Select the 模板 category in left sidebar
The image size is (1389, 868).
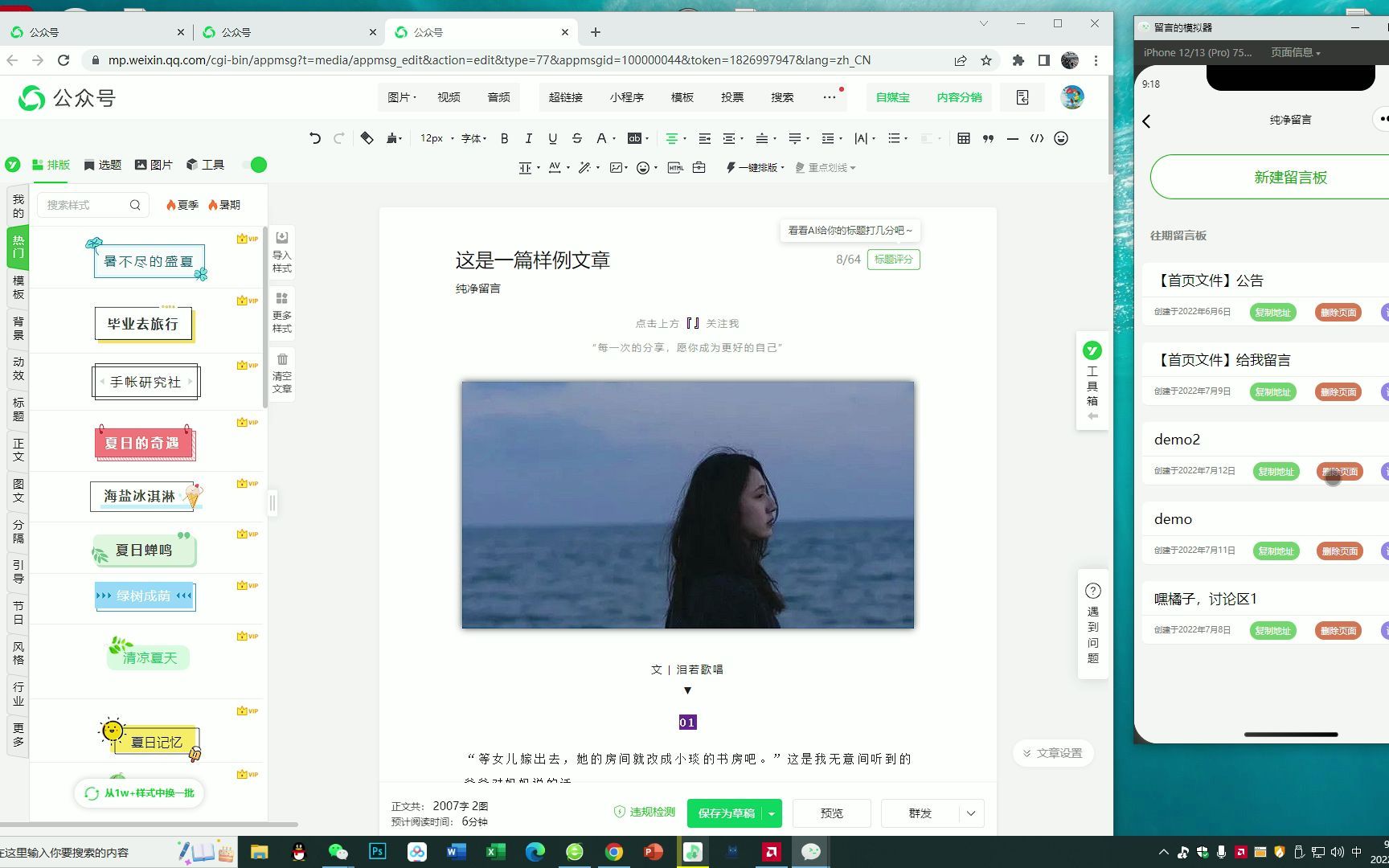[x=18, y=288]
